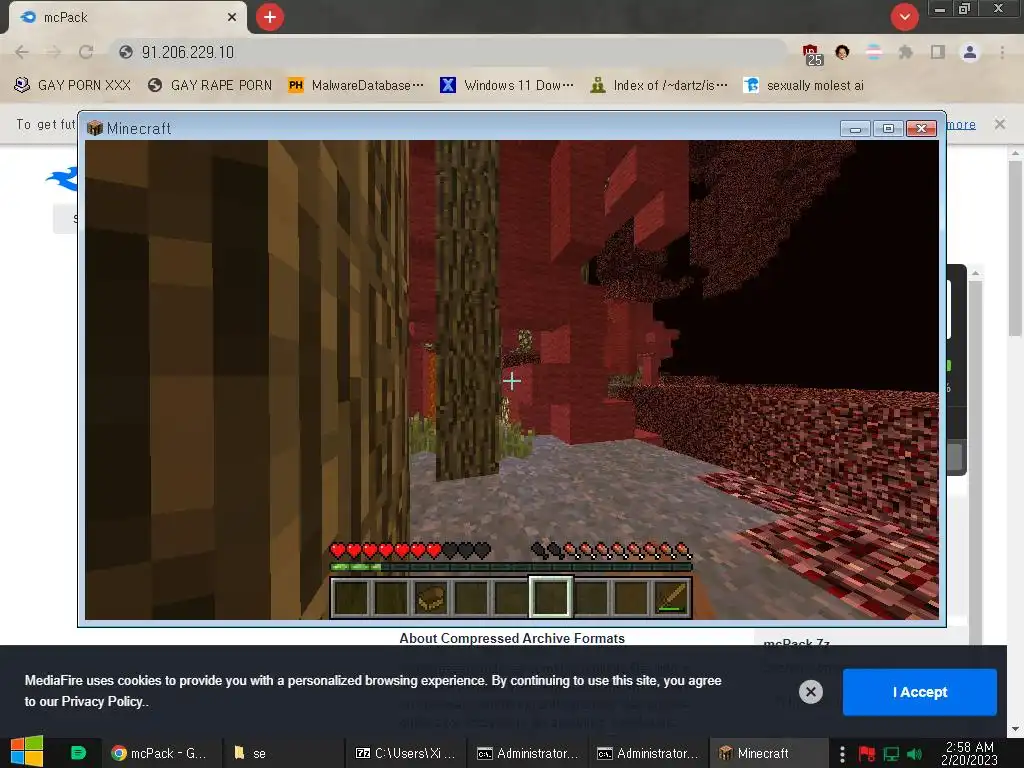
Task: Click the experience bar in Minecraft
Action: point(511,567)
